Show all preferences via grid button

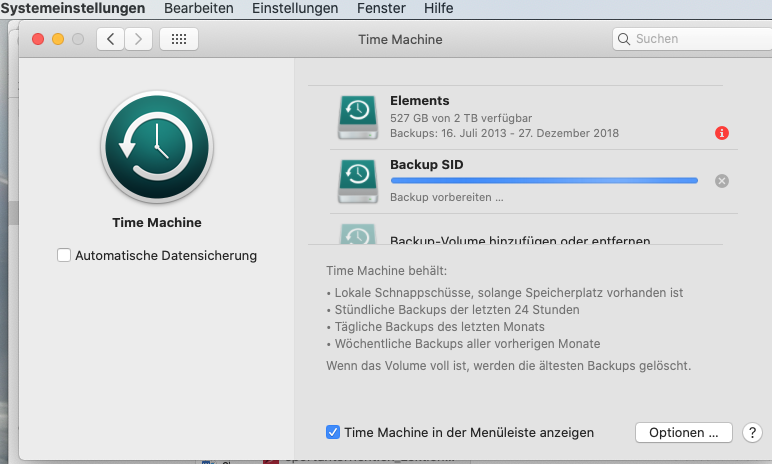click(179, 39)
